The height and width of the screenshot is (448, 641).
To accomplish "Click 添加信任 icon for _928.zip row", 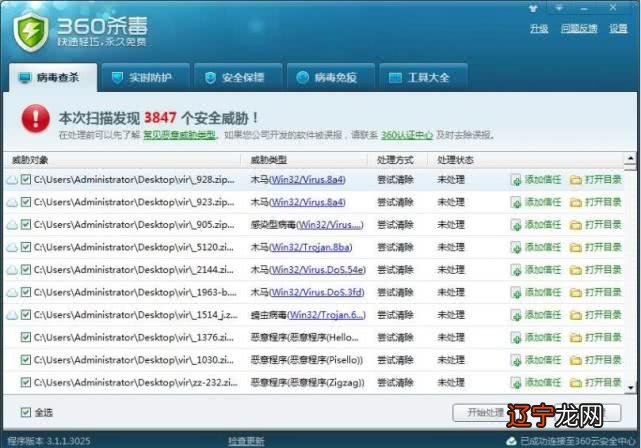I will coord(516,180).
